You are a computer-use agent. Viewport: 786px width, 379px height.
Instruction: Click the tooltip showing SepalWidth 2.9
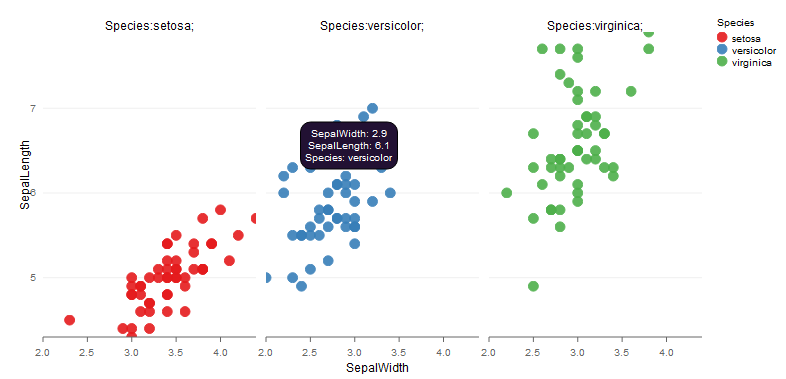(x=349, y=146)
